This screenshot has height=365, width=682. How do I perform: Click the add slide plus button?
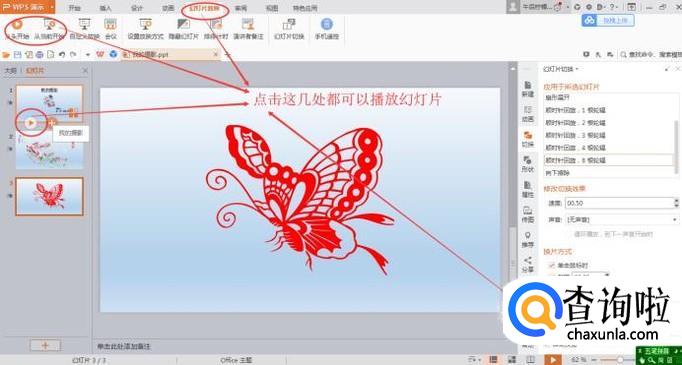point(45,345)
